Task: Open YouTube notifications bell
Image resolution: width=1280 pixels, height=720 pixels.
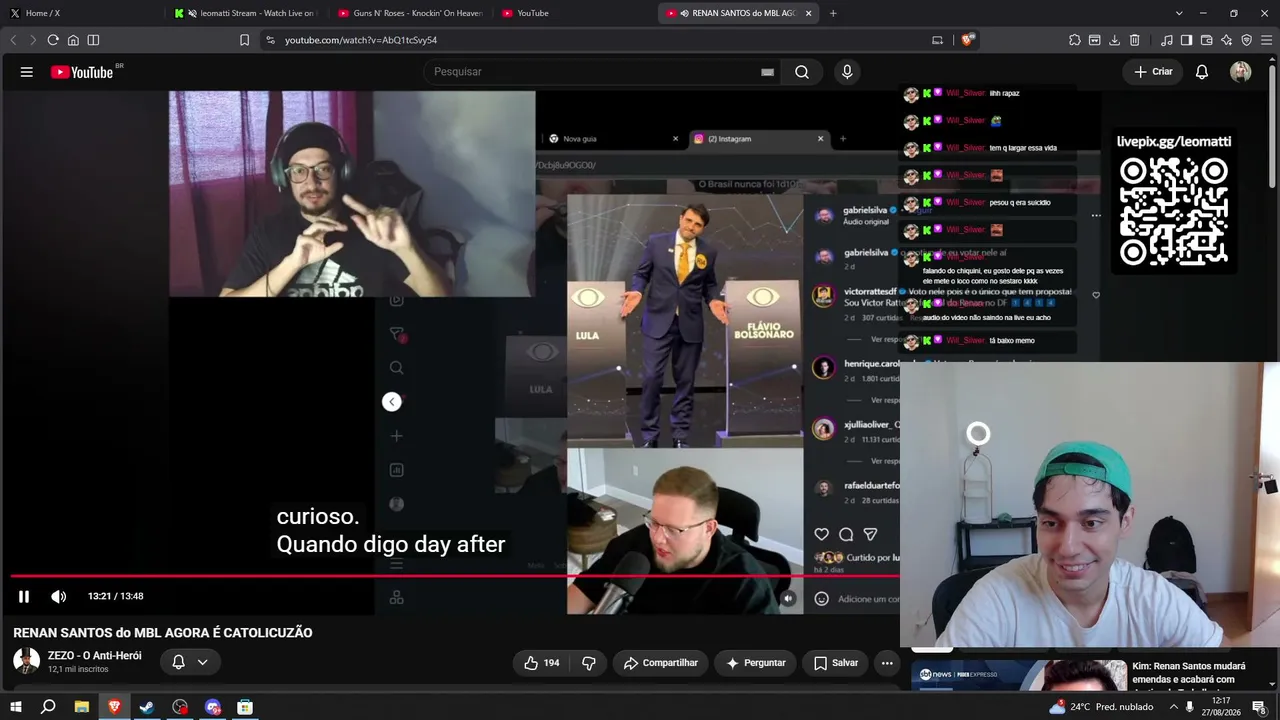Action: pos(1202,72)
